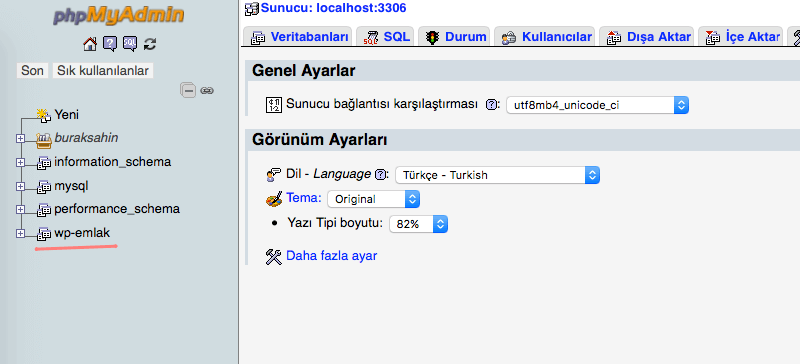Click the phpMyAdmin logo
This screenshot has height=364, width=800.
coord(118,15)
